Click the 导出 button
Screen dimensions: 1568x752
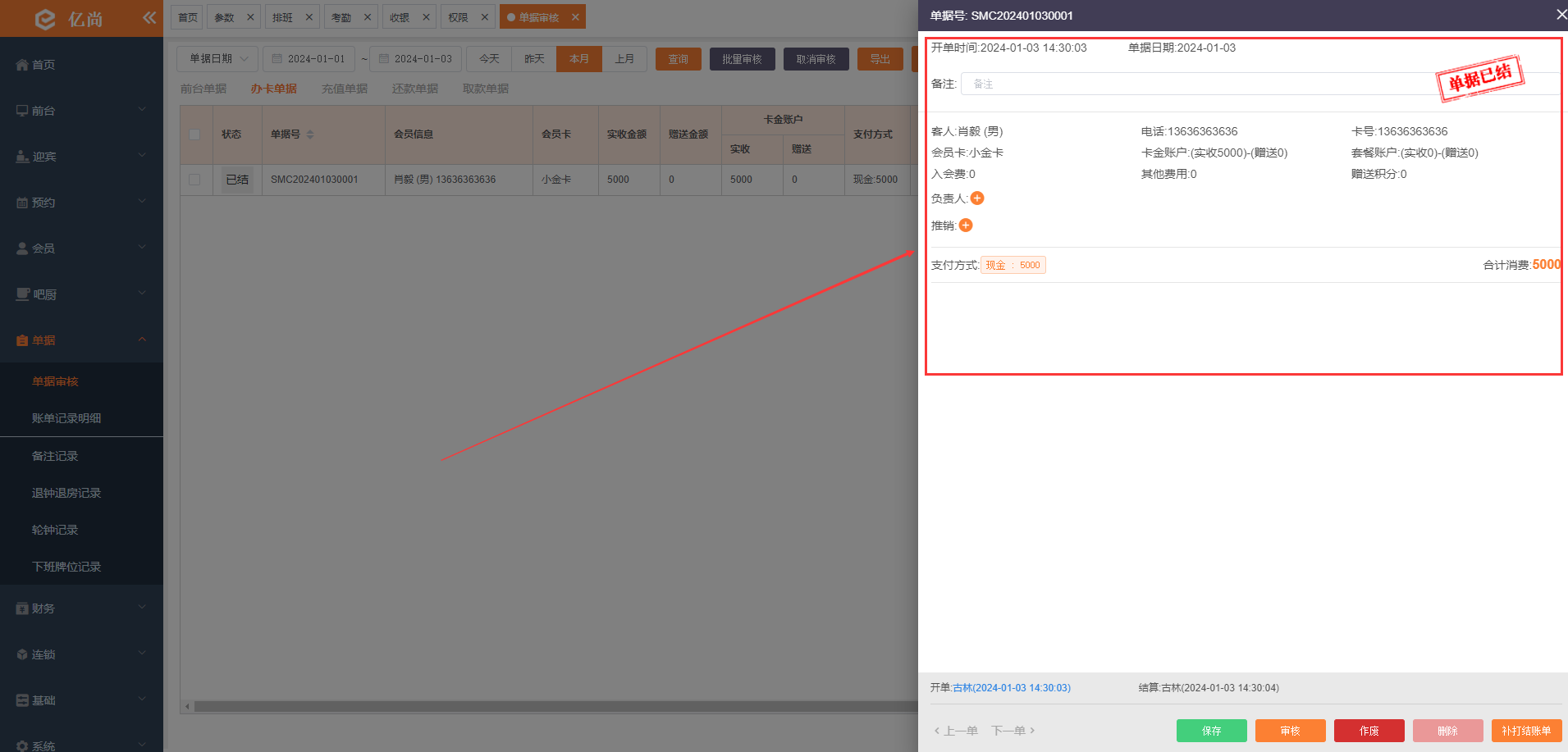click(880, 59)
